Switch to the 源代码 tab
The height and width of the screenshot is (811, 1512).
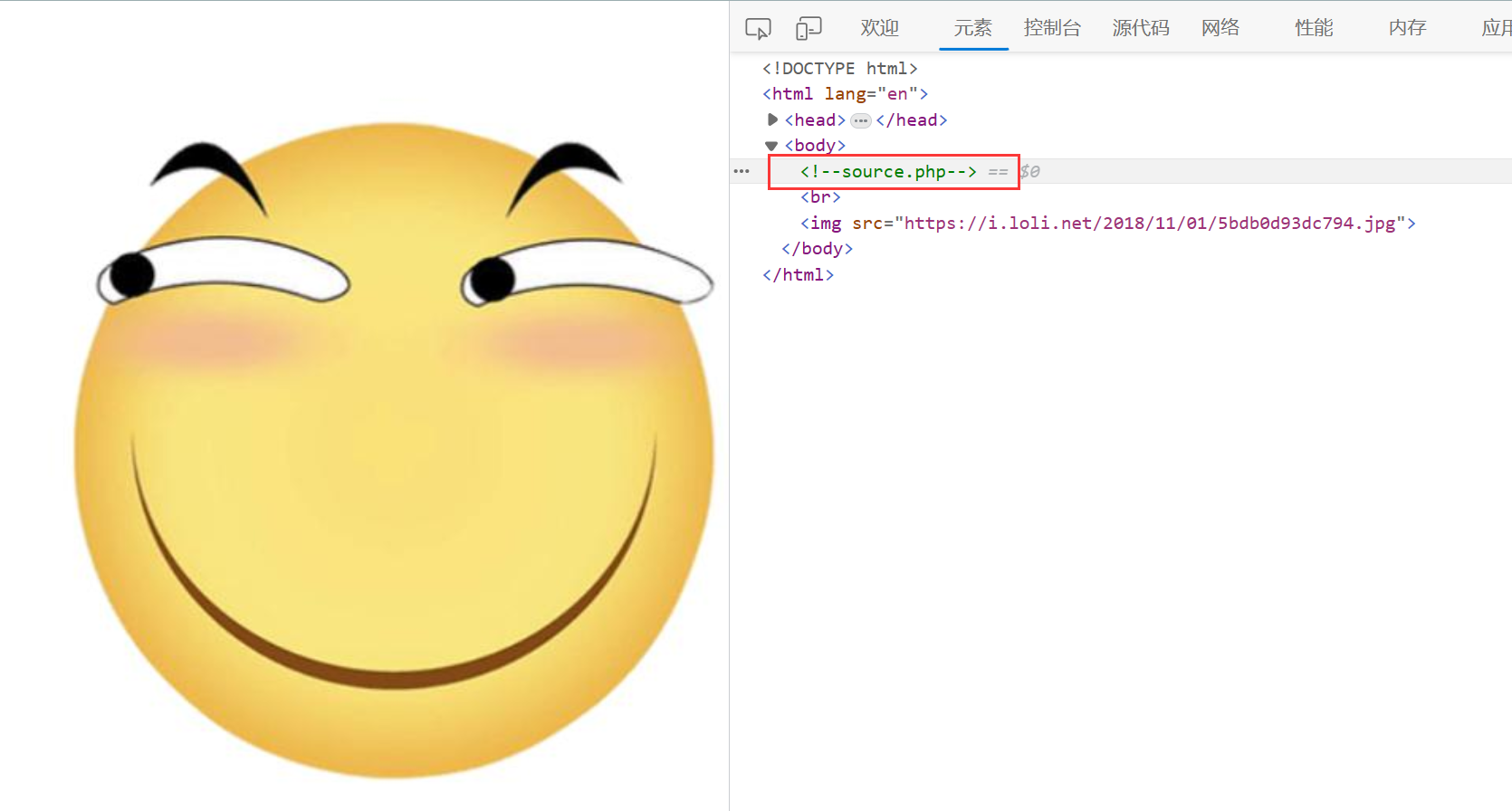pos(1142,28)
